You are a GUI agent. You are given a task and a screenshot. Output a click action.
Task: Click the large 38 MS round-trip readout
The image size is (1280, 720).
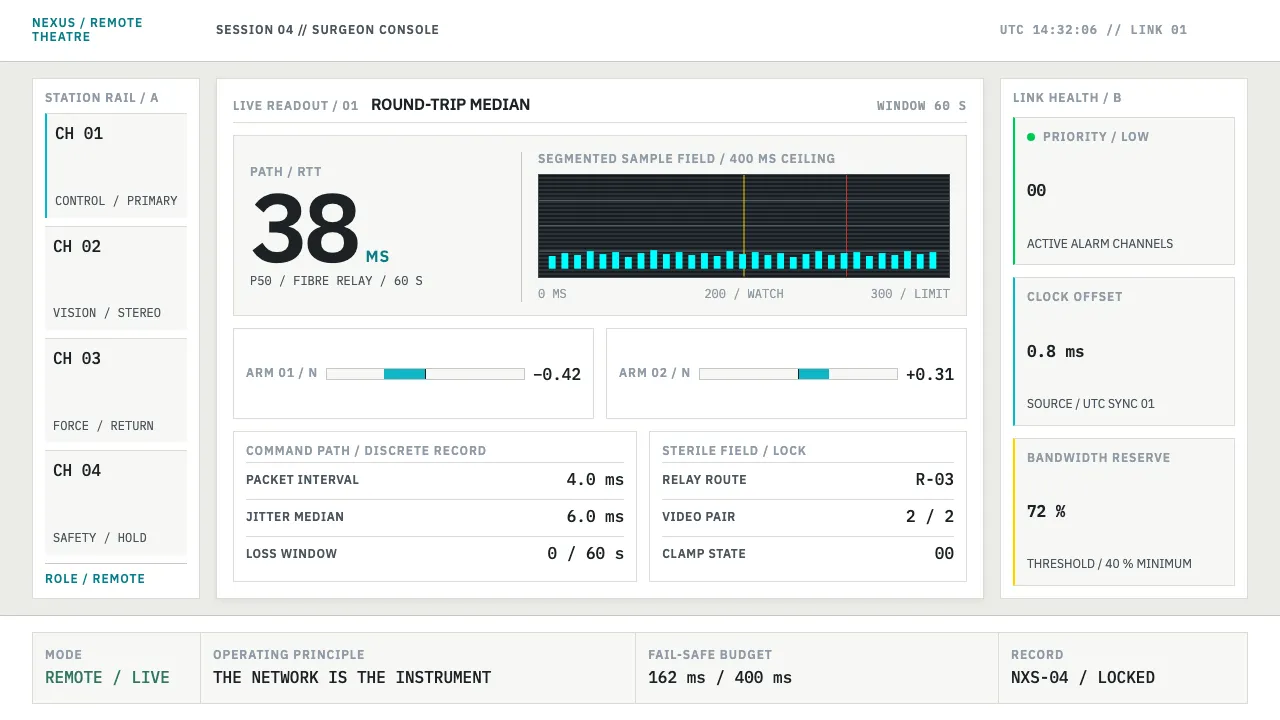coord(320,229)
